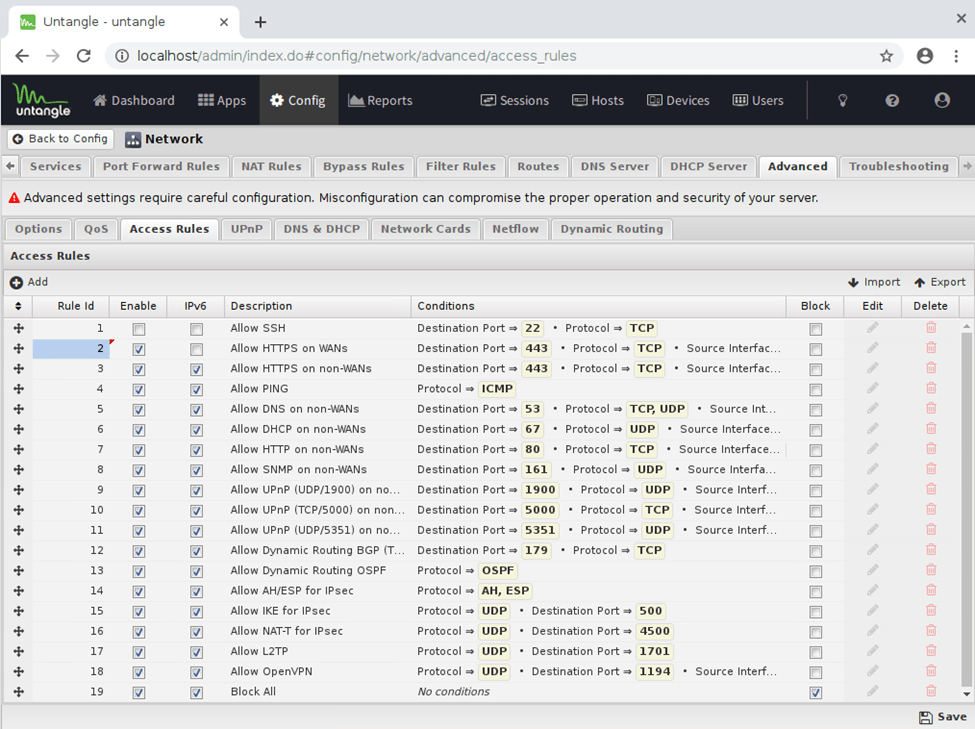
Task: Click the edit pencil for Allow SSH rule
Action: (x=872, y=328)
